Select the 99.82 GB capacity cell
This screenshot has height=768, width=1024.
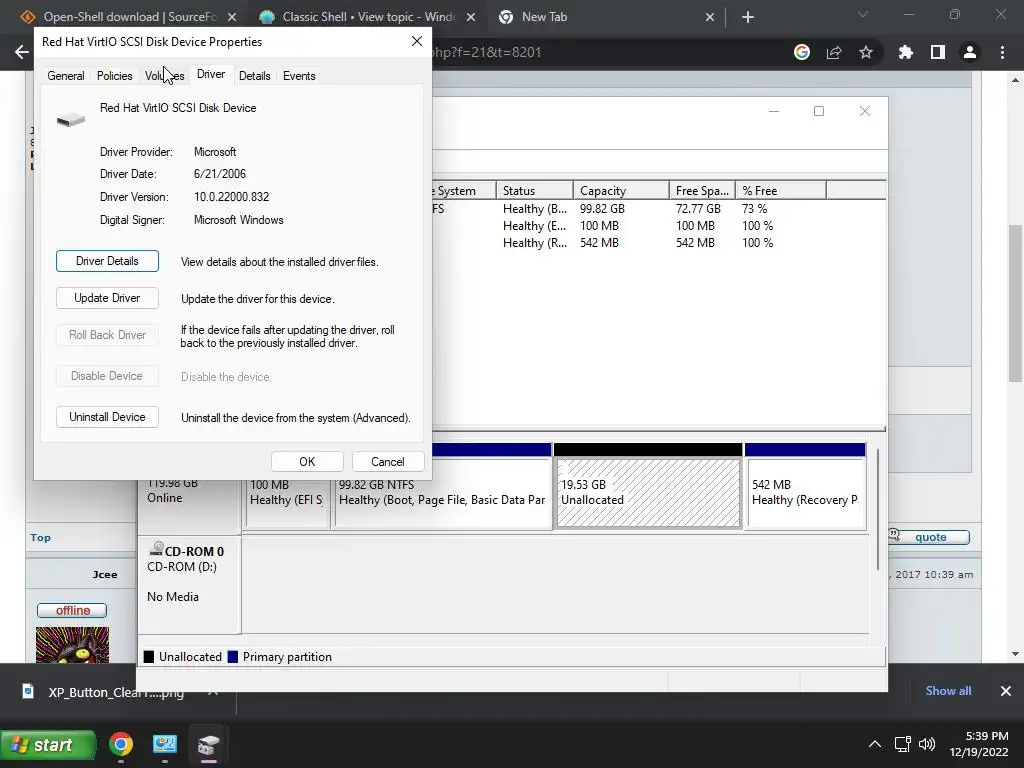click(x=602, y=209)
